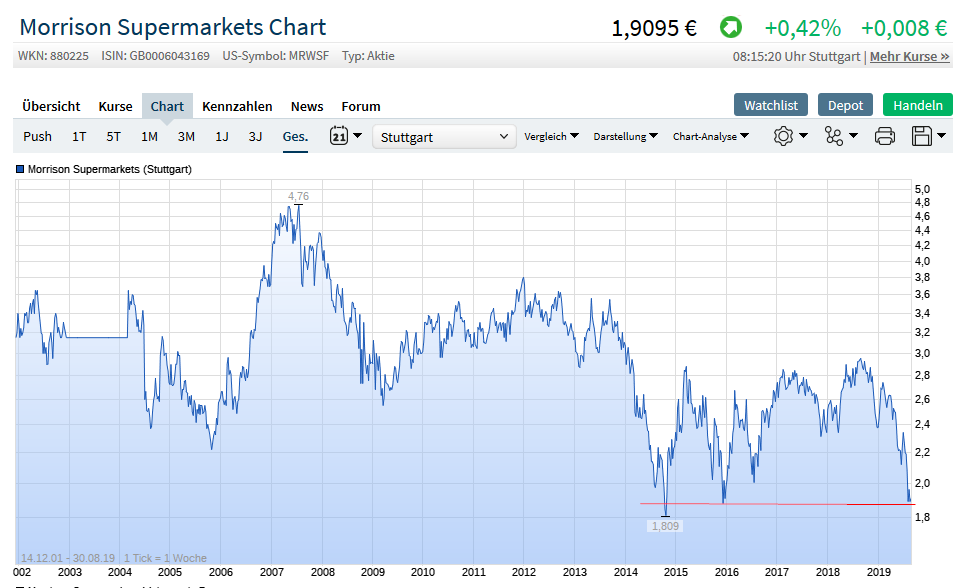Select the 1M time range

(x=149, y=136)
